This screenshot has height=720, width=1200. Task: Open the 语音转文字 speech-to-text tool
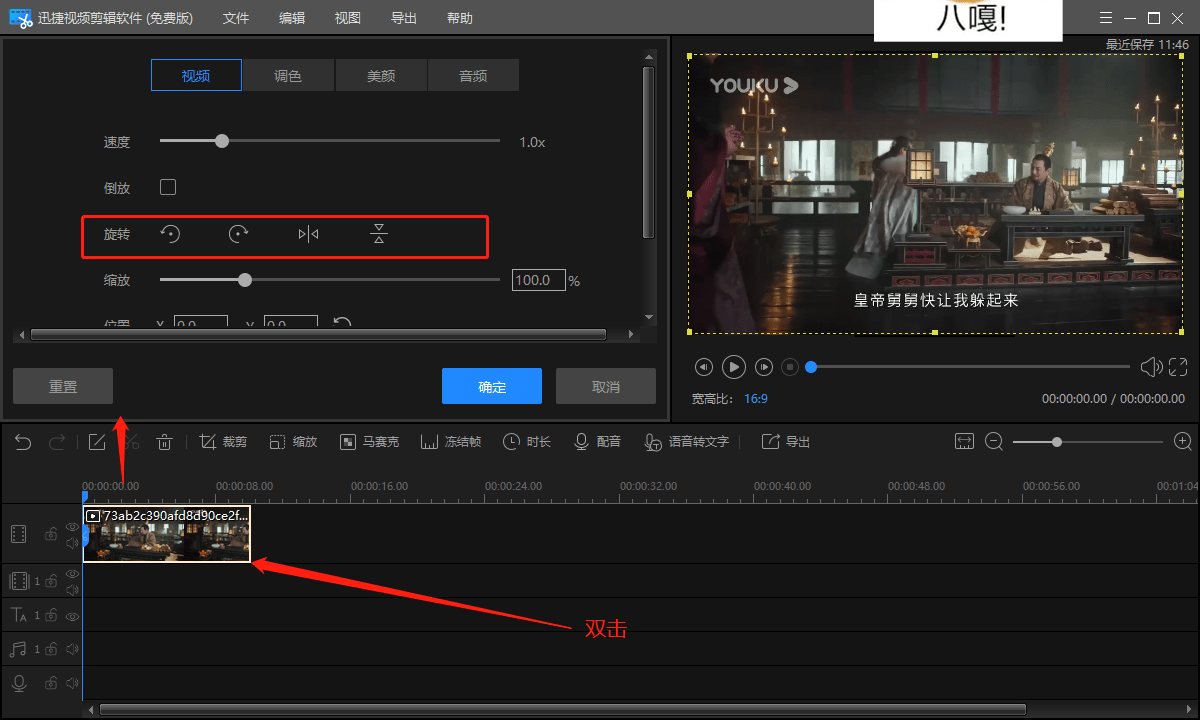click(686, 442)
